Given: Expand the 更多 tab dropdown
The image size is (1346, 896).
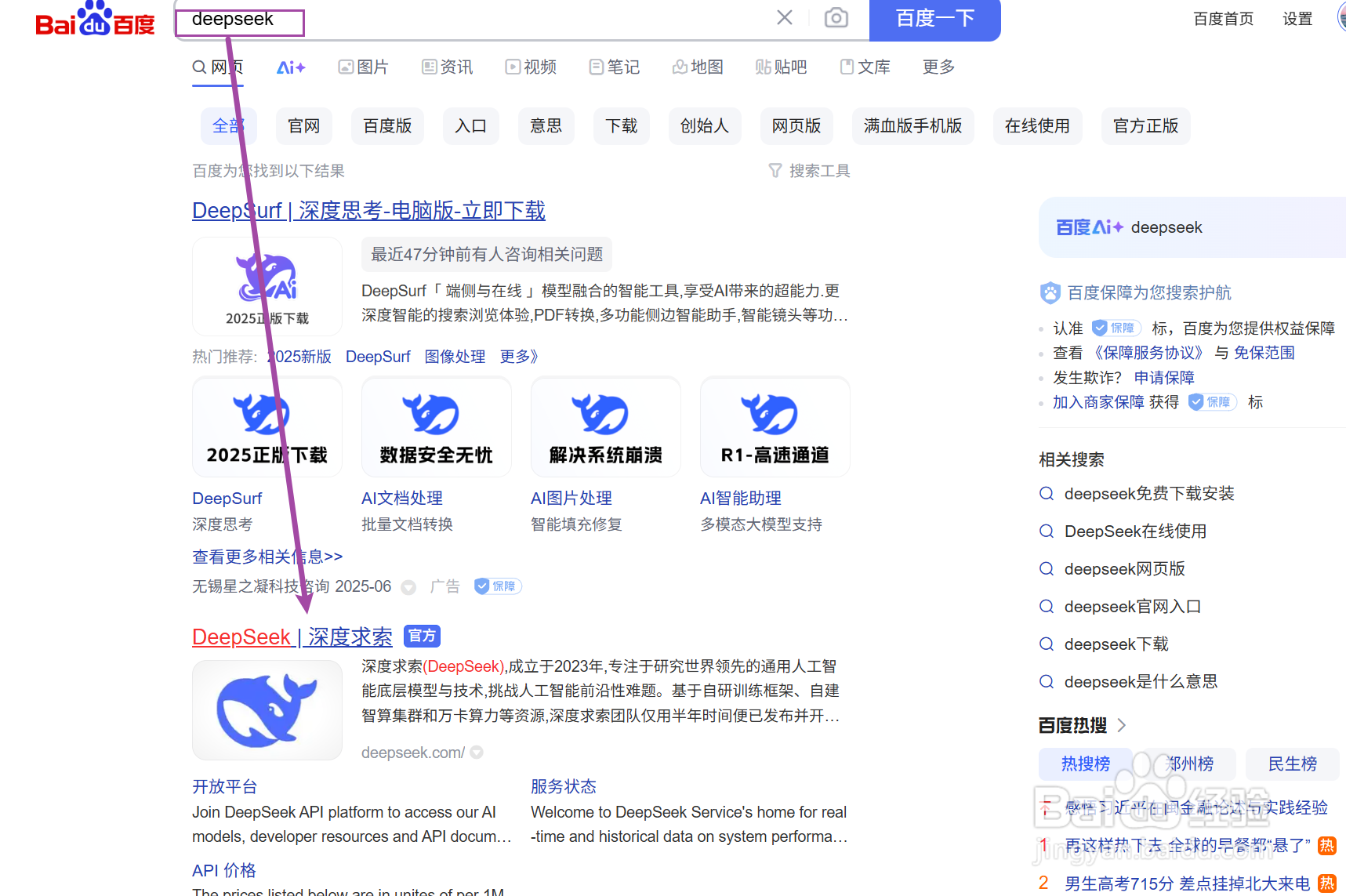Looking at the screenshot, I should click(938, 67).
